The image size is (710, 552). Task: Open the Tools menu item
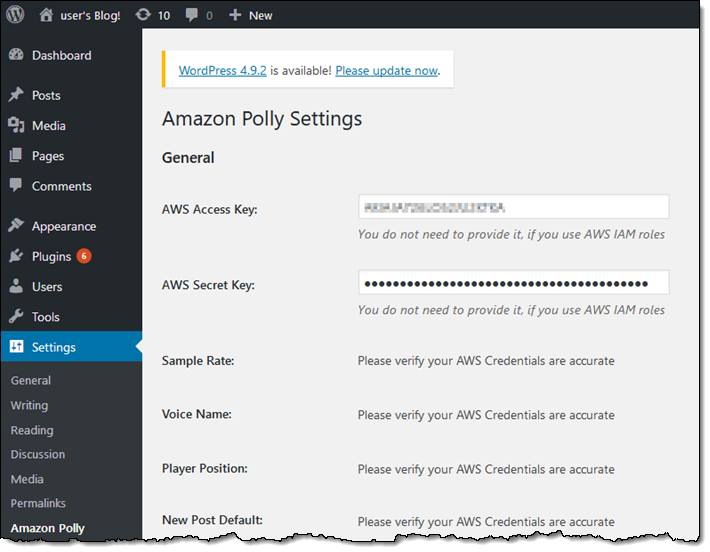[46, 317]
